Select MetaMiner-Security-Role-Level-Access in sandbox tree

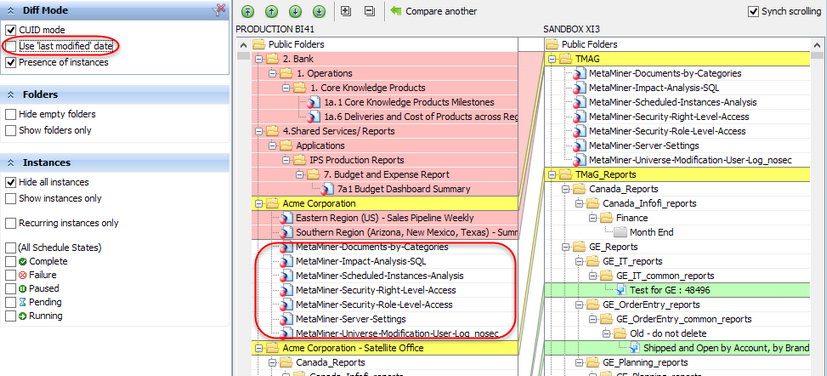tap(667, 131)
